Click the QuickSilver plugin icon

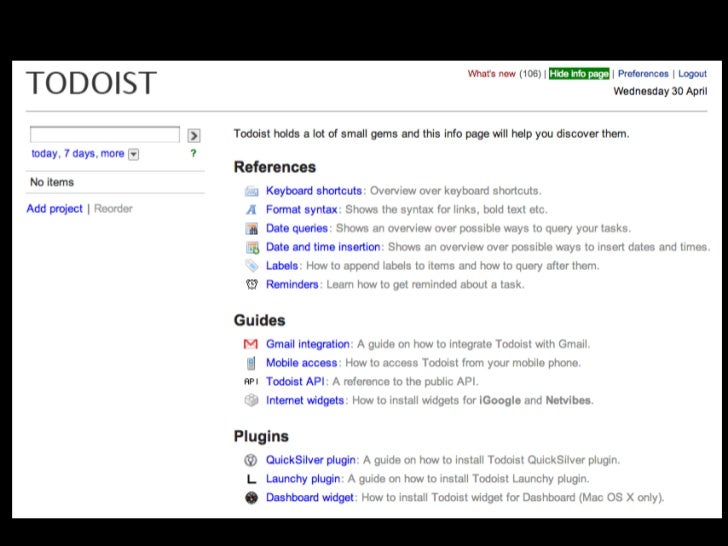click(x=251, y=460)
